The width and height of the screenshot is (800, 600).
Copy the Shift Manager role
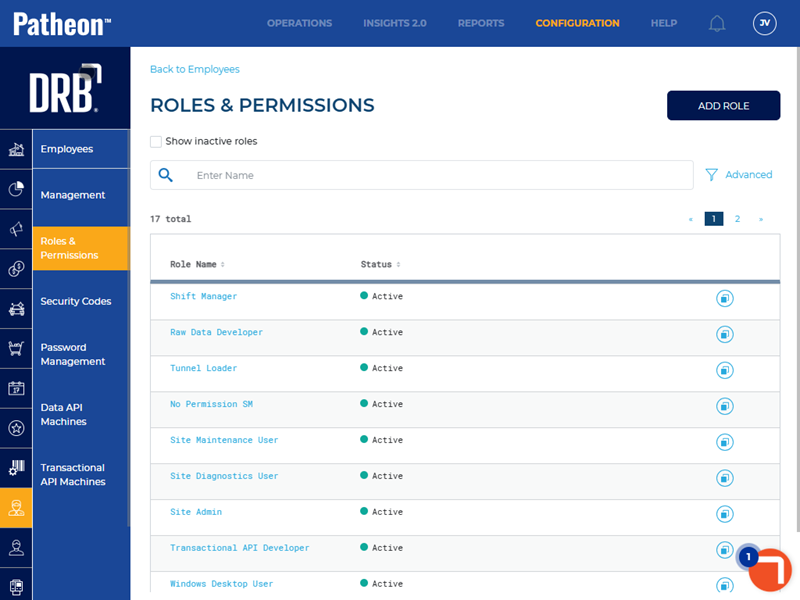click(x=725, y=298)
